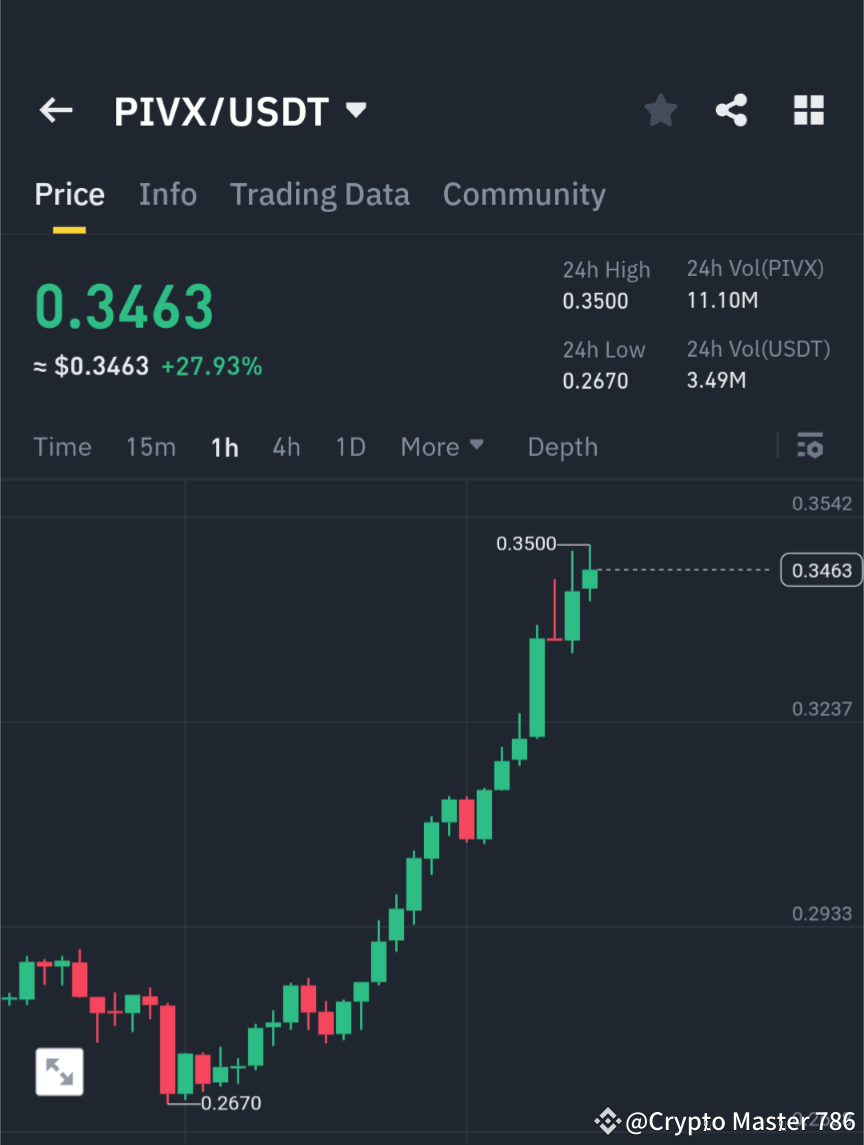Switch candle interval to 15m
Image resolution: width=864 pixels, height=1145 pixels.
pyautogui.click(x=151, y=446)
